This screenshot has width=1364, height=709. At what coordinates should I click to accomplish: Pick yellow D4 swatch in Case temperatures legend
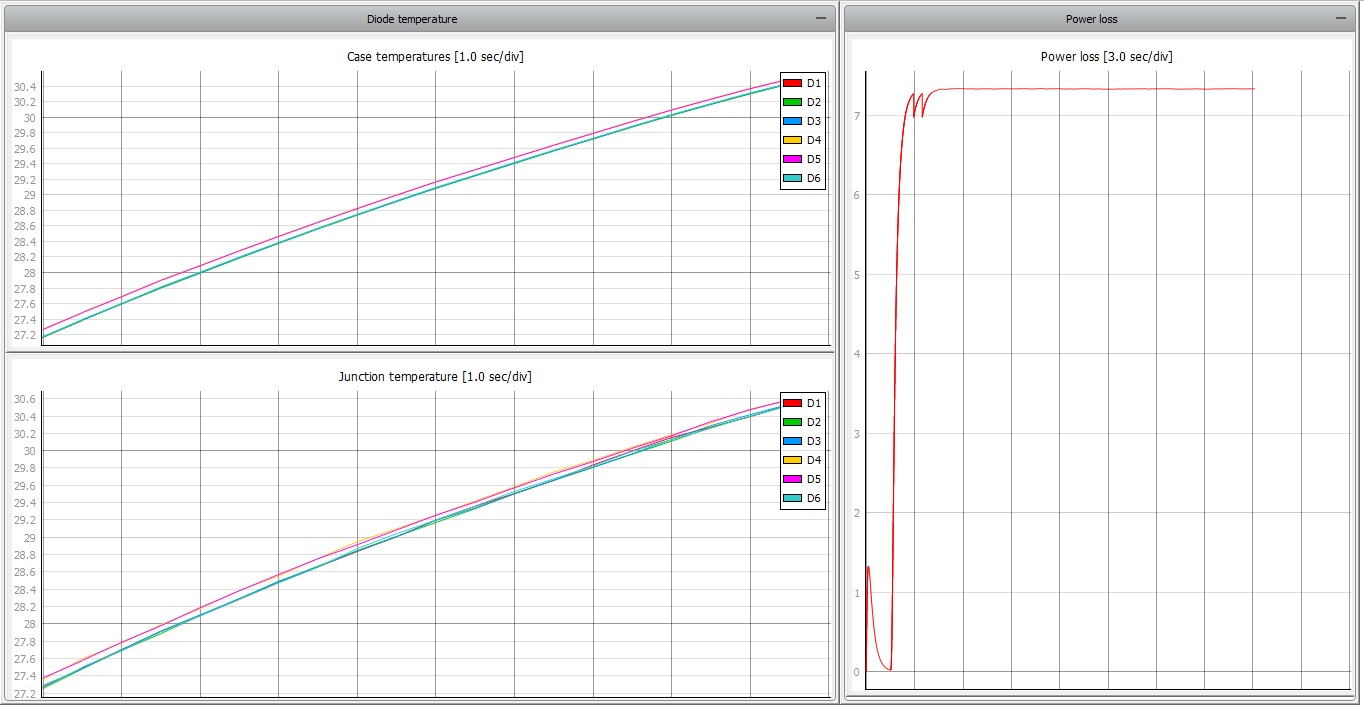[x=792, y=140]
